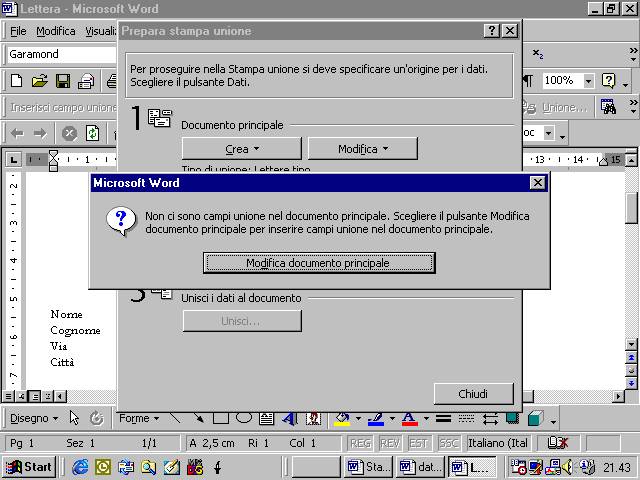Open the Forme shapes menu
Viewport: 640px width, 480px height.
coord(139,418)
